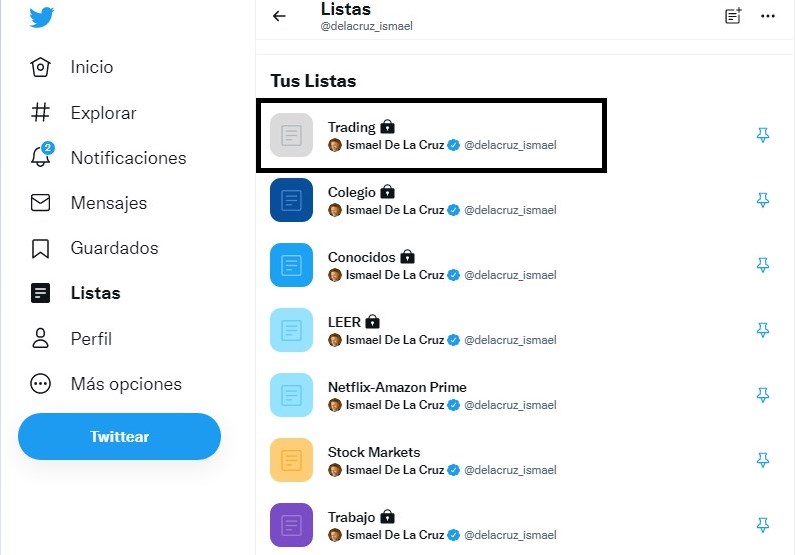Image resolution: width=796 pixels, height=555 pixels.
Task: Click the Twitter bird logo
Action: coord(41,18)
